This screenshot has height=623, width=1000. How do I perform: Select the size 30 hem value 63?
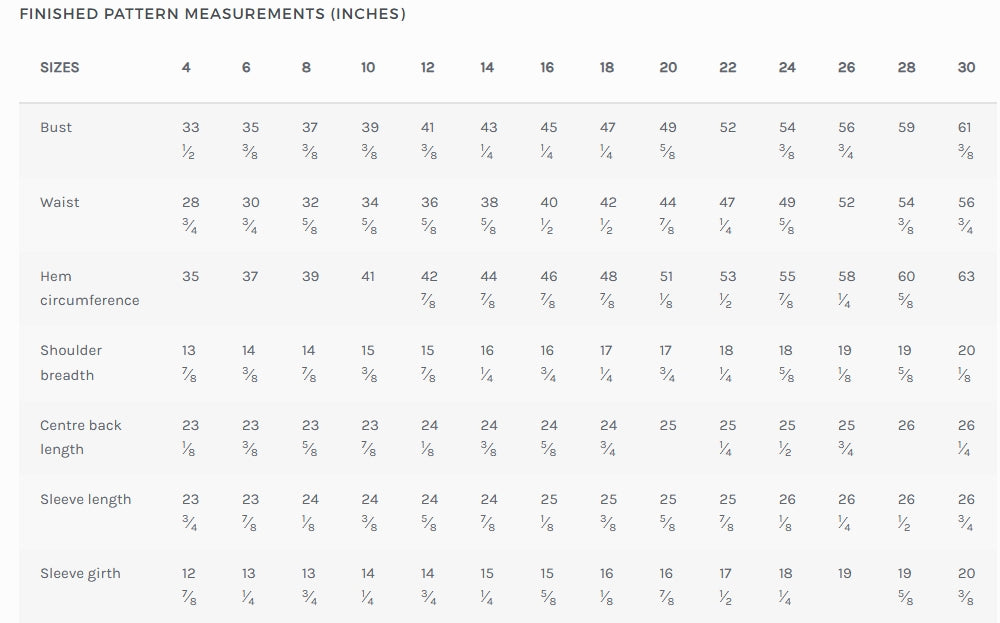(x=966, y=276)
